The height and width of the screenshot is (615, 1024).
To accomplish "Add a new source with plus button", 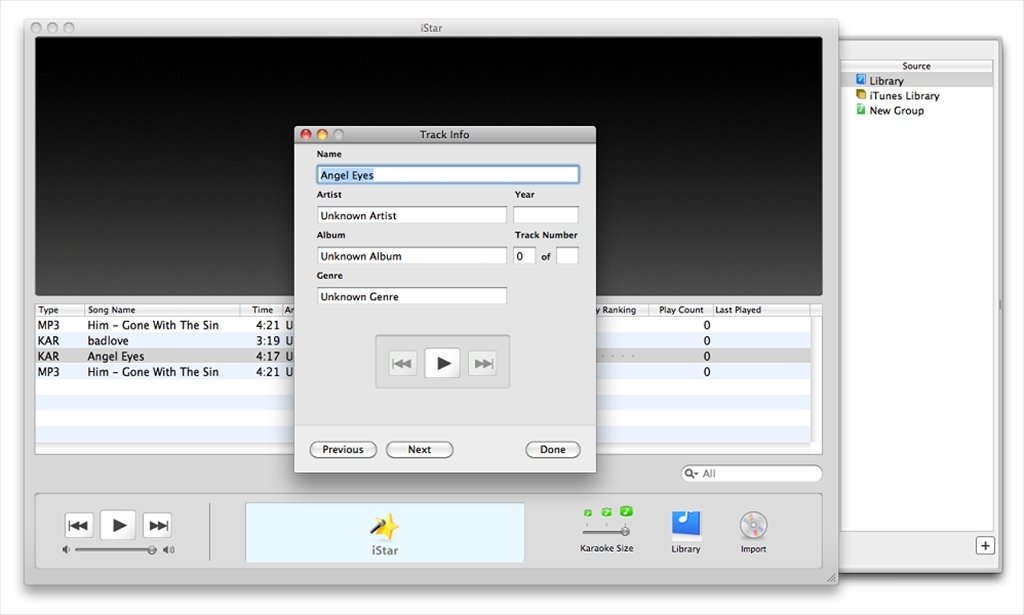I will (985, 545).
